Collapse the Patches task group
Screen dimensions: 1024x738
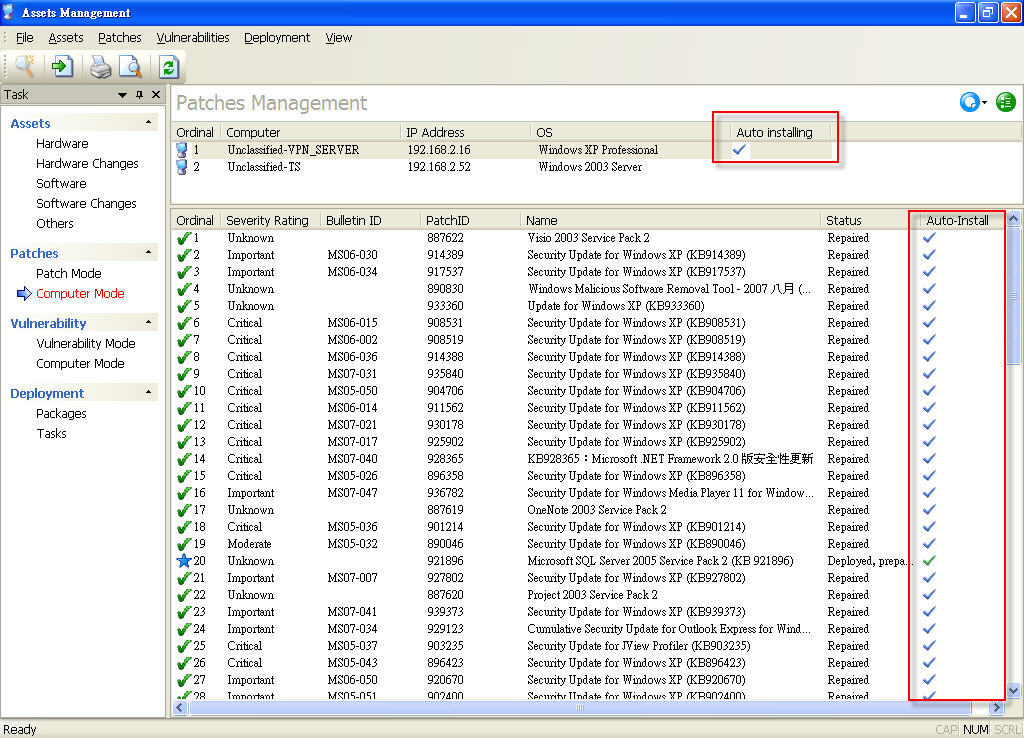148,252
